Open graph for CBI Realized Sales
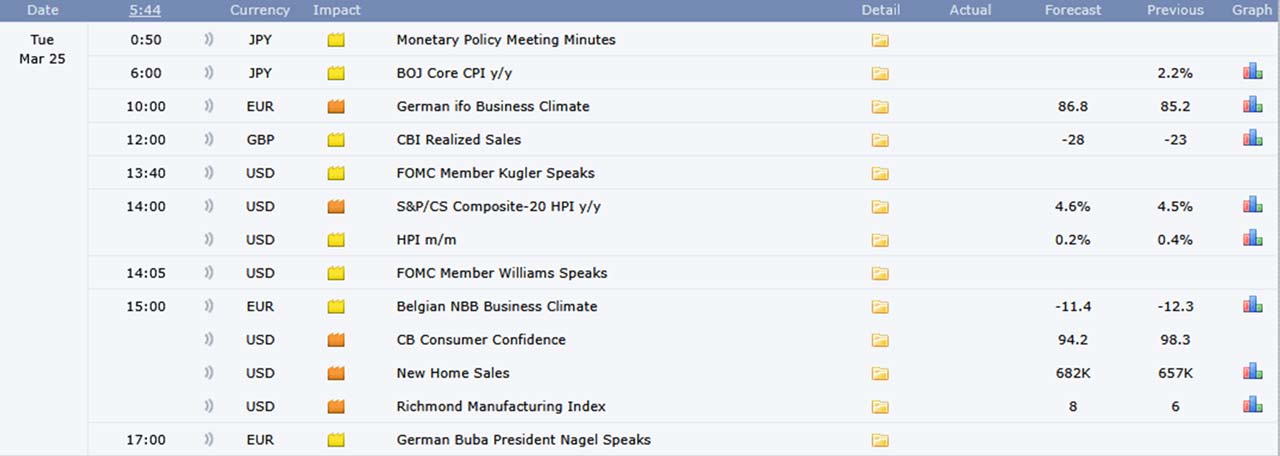The width and height of the screenshot is (1280, 456). click(1252, 139)
